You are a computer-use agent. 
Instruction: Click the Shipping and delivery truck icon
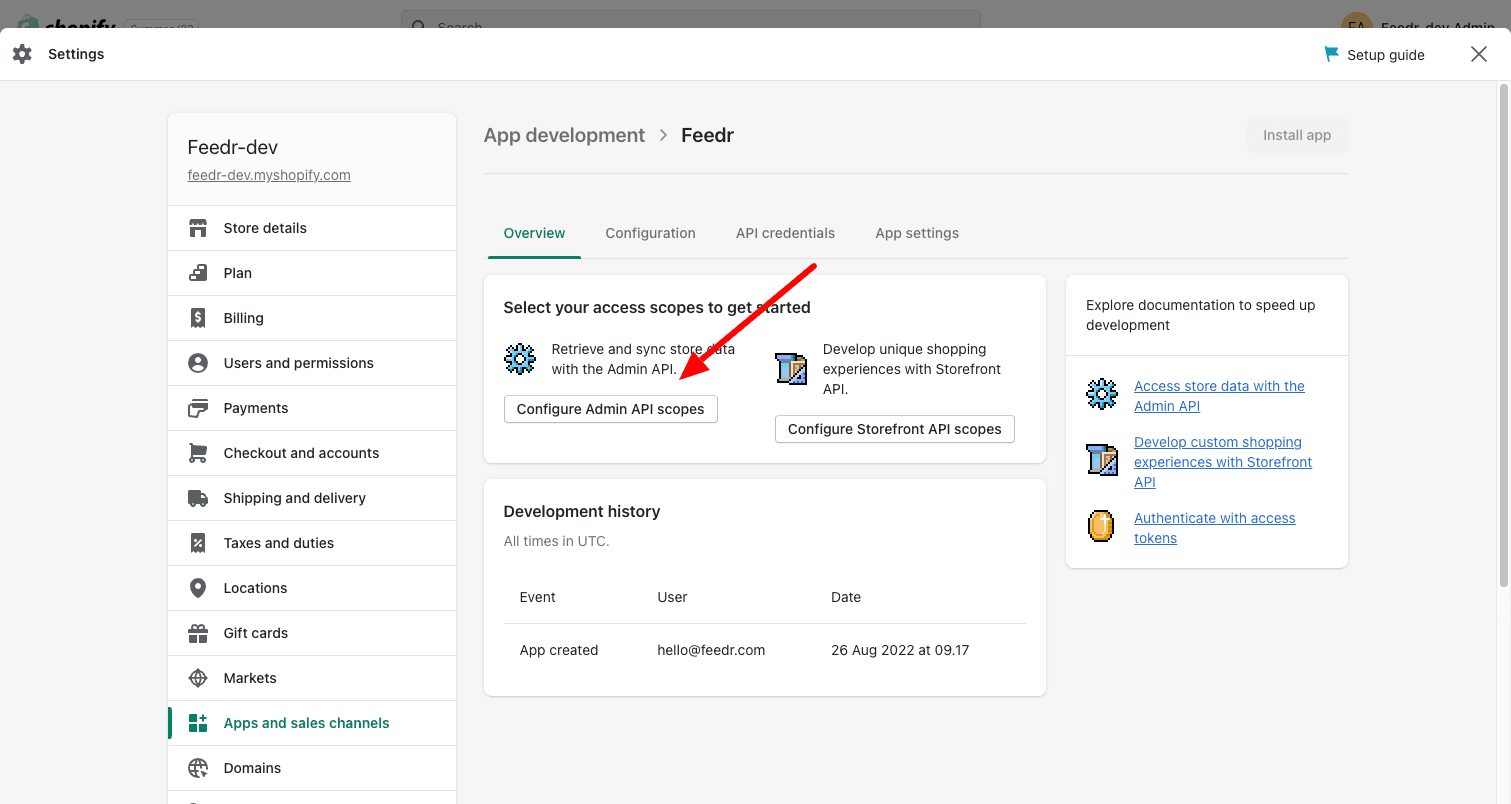click(x=198, y=498)
